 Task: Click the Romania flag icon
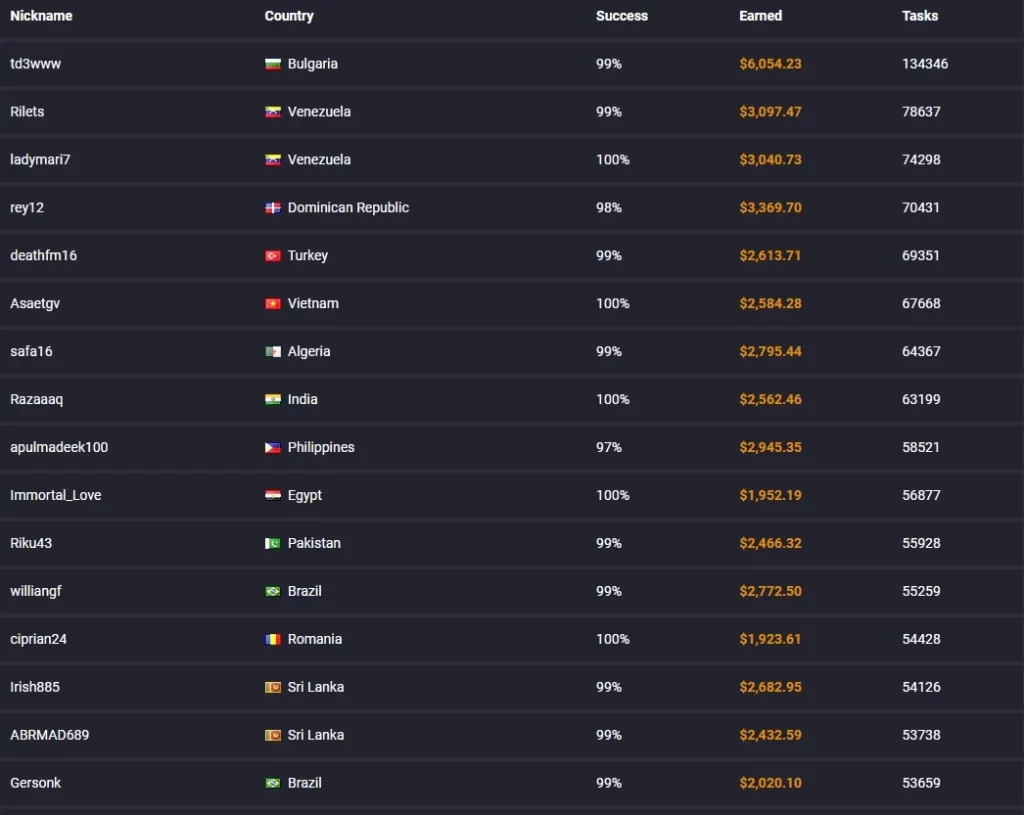[x=272, y=639]
